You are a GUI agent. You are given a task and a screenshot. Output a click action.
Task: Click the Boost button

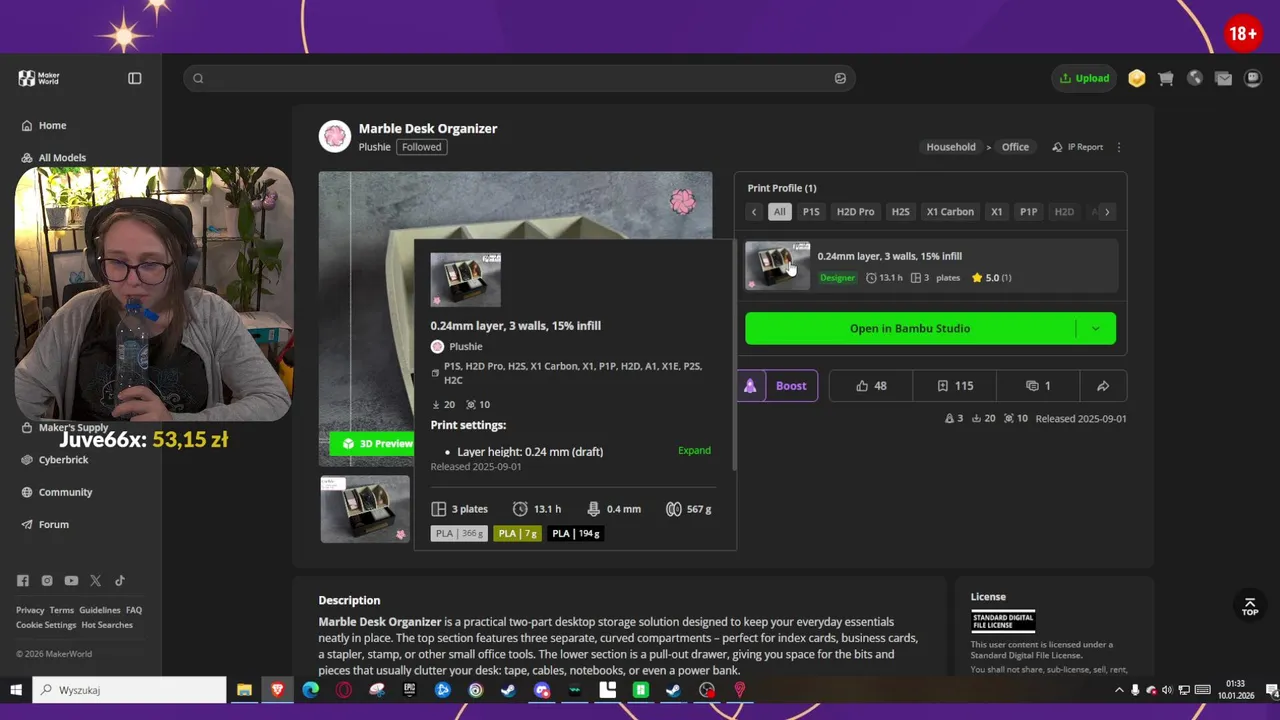pos(778,386)
